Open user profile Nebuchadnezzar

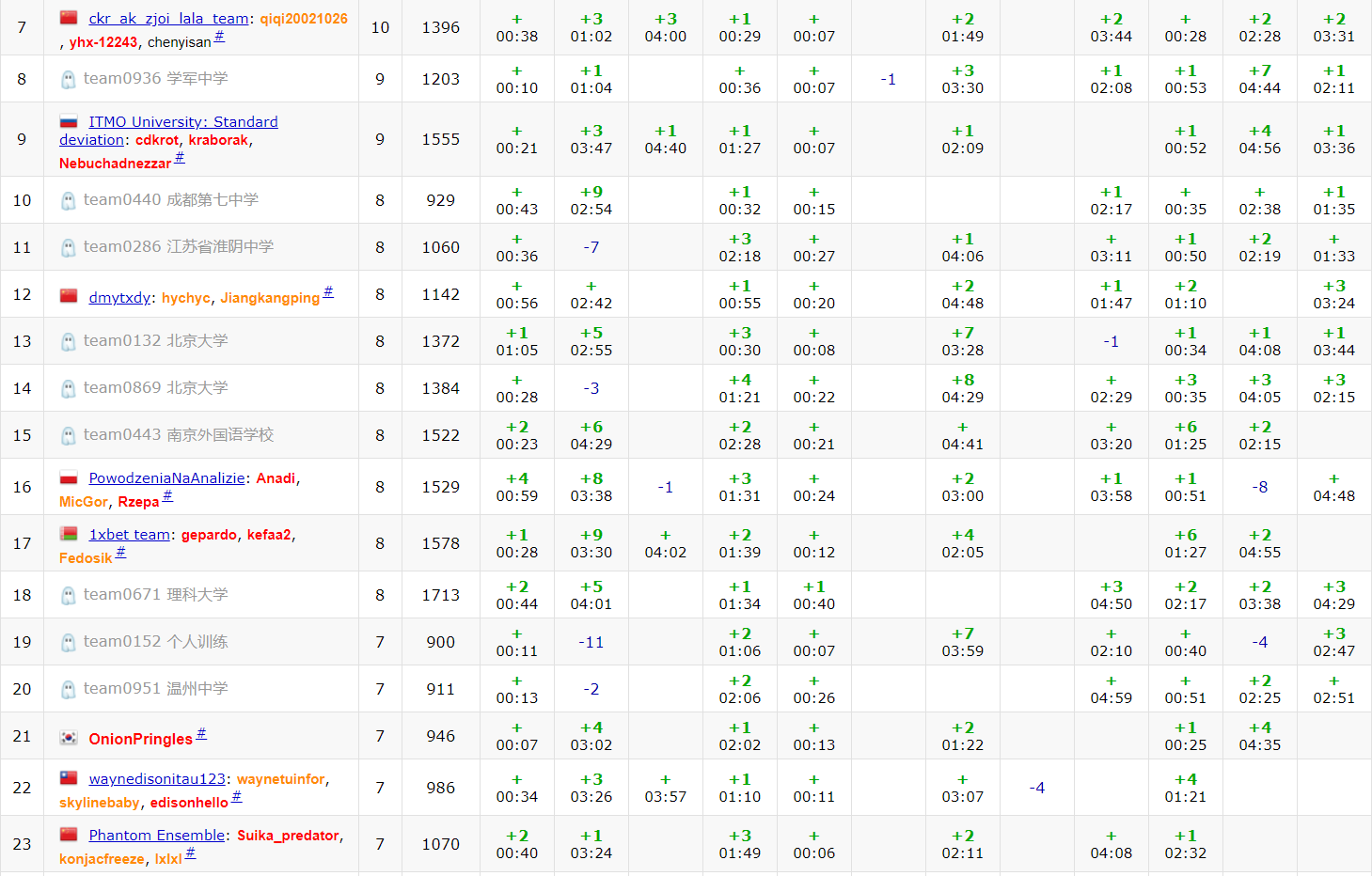(115, 164)
